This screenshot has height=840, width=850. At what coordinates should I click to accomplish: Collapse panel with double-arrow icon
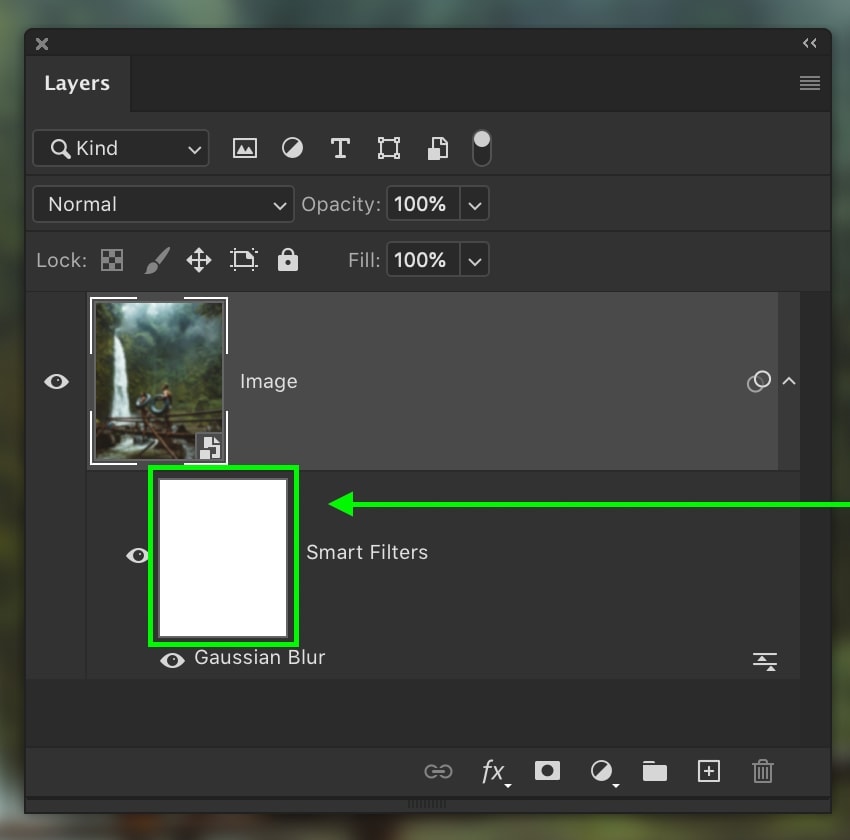[809, 43]
